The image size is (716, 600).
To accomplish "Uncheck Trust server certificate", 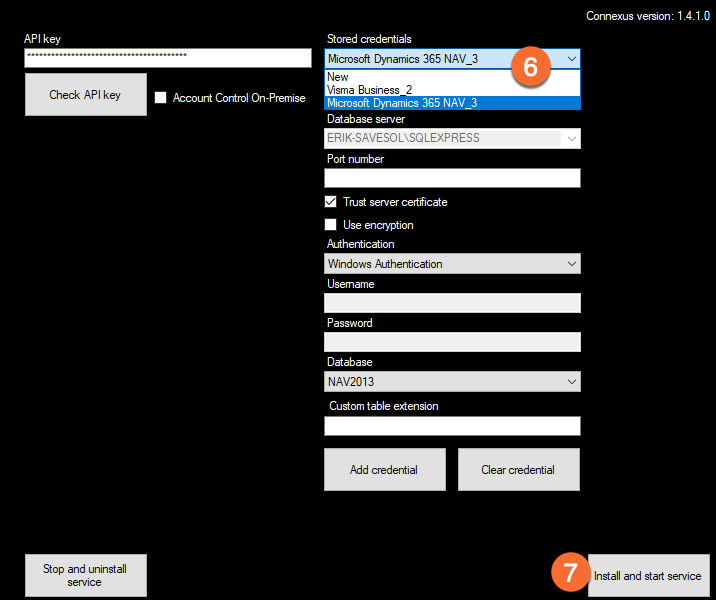I will [331, 202].
